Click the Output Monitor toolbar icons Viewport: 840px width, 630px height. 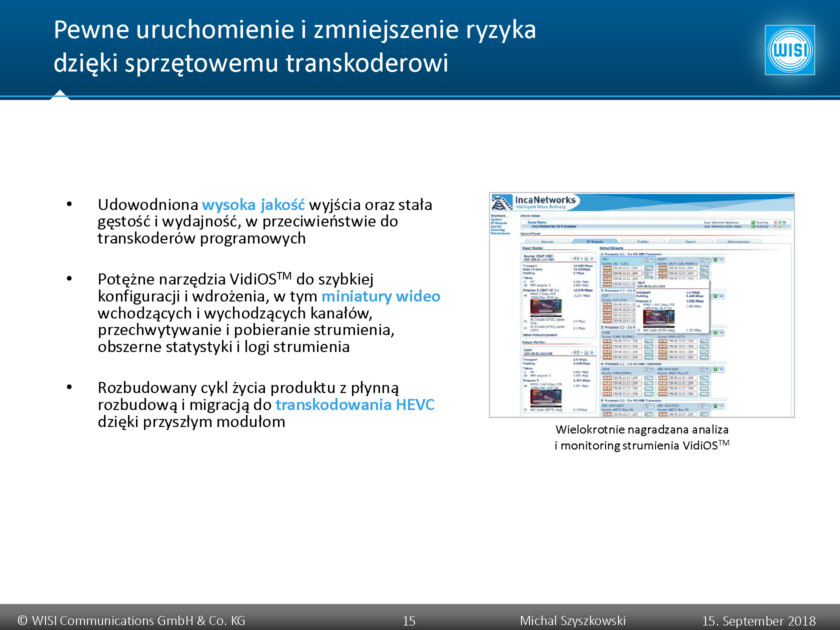[578, 354]
